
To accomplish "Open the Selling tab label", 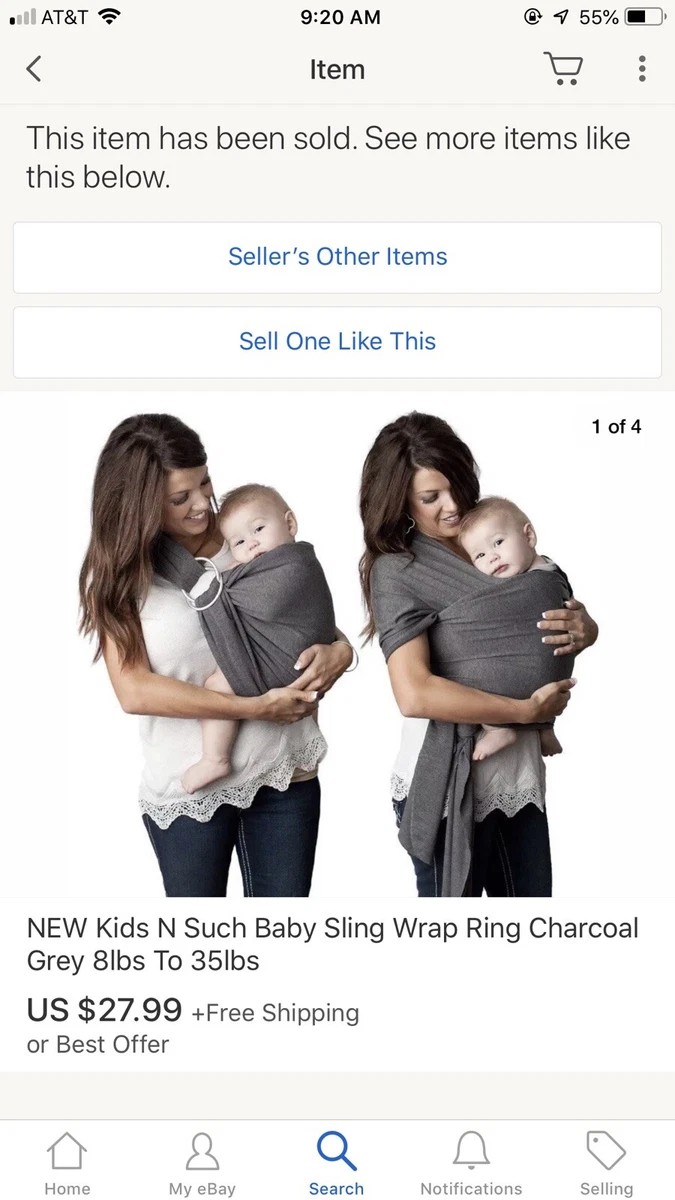I will pyautogui.click(x=606, y=1189).
